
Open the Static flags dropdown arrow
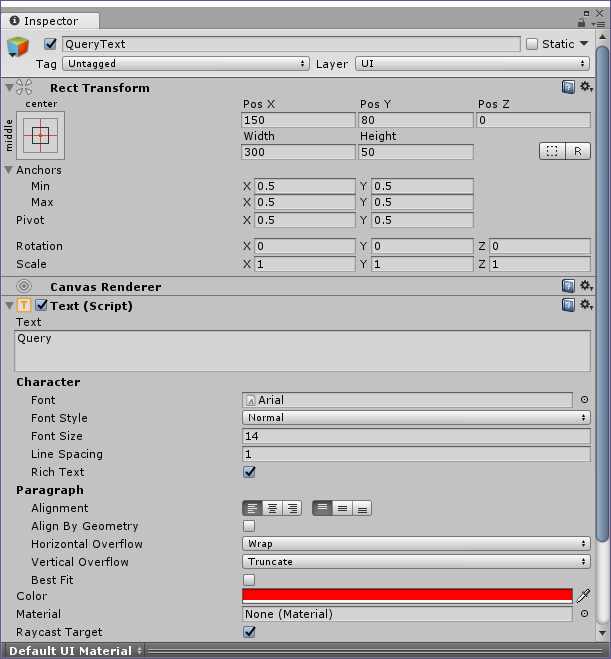tap(584, 43)
